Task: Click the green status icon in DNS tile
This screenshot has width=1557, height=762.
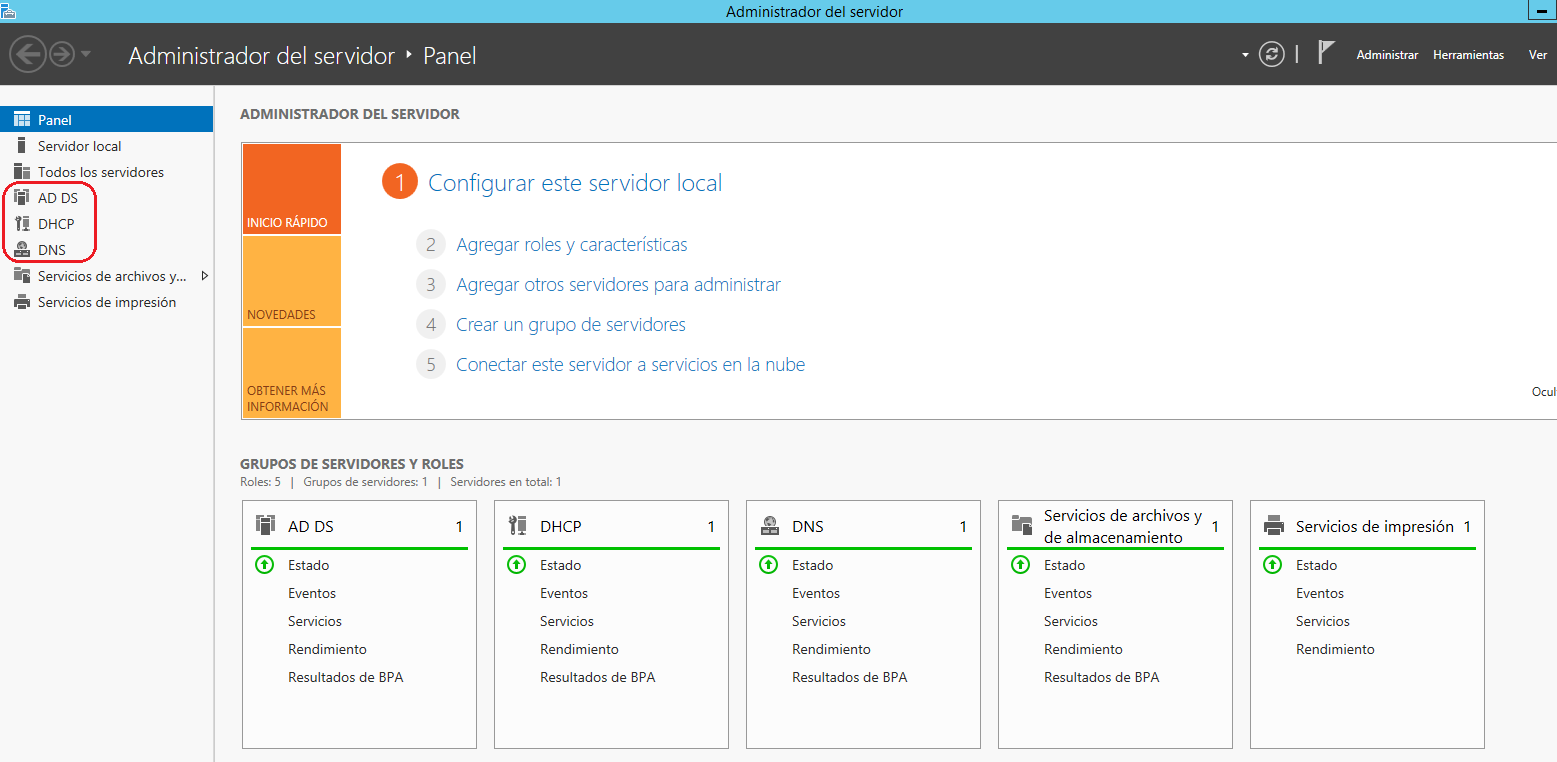Action: point(768,565)
